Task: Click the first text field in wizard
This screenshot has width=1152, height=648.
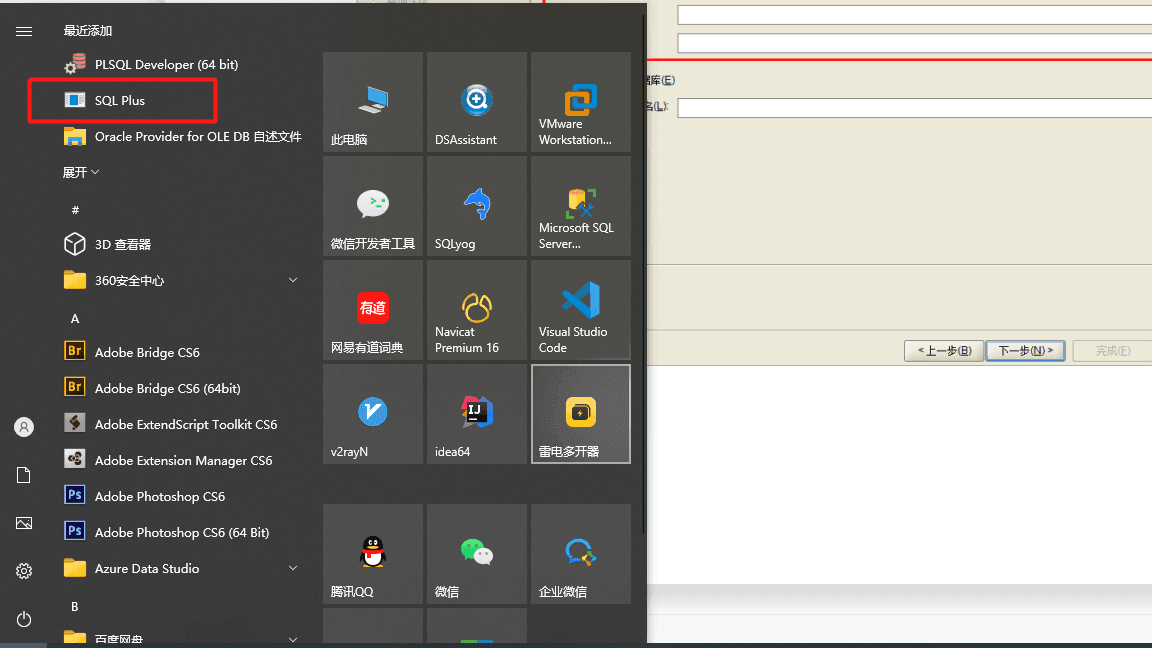Action: pos(915,15)
